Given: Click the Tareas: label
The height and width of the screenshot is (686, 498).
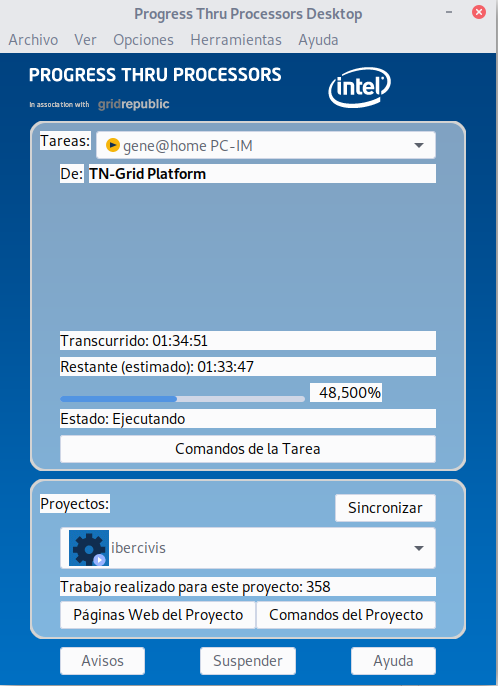Looking at the screenshot, I should pos(65,141).
